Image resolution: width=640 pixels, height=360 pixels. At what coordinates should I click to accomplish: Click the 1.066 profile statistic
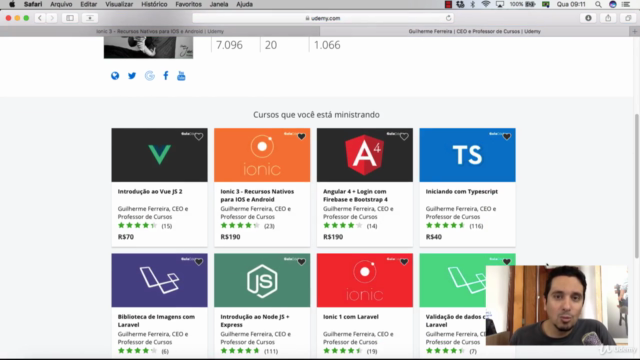click(327, 45)
